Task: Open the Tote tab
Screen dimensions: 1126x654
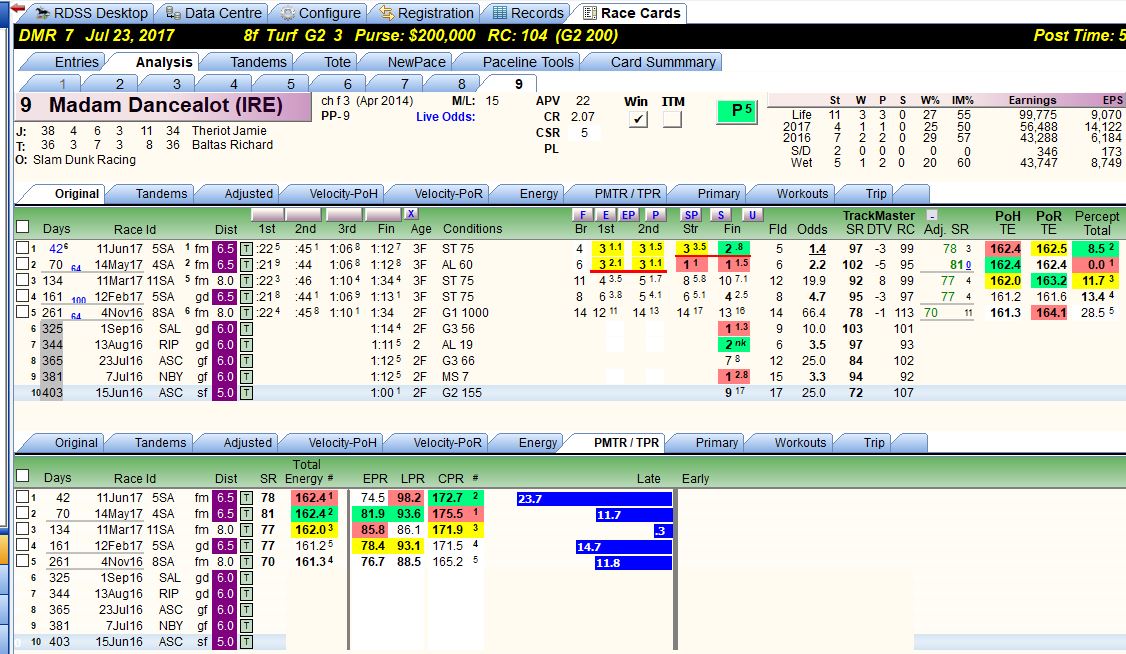Action: pos(337,62)
